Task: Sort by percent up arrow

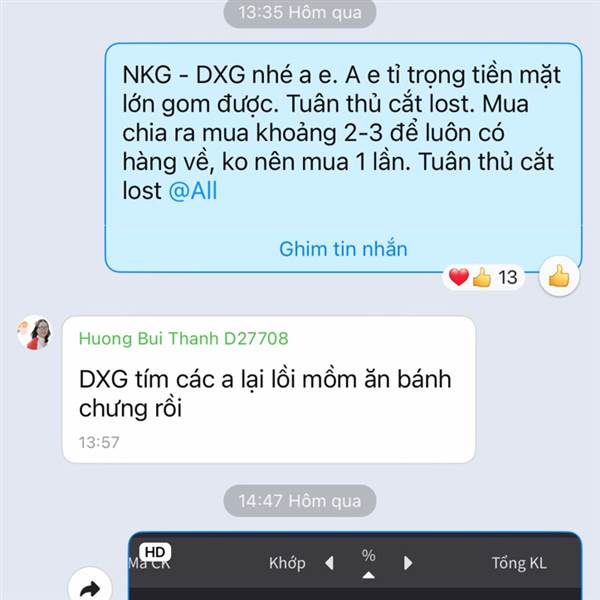Action: click(368, 575)
